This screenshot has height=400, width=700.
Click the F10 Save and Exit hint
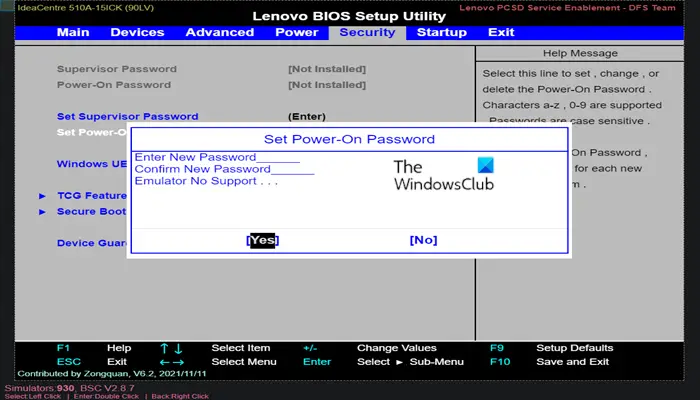549,362
